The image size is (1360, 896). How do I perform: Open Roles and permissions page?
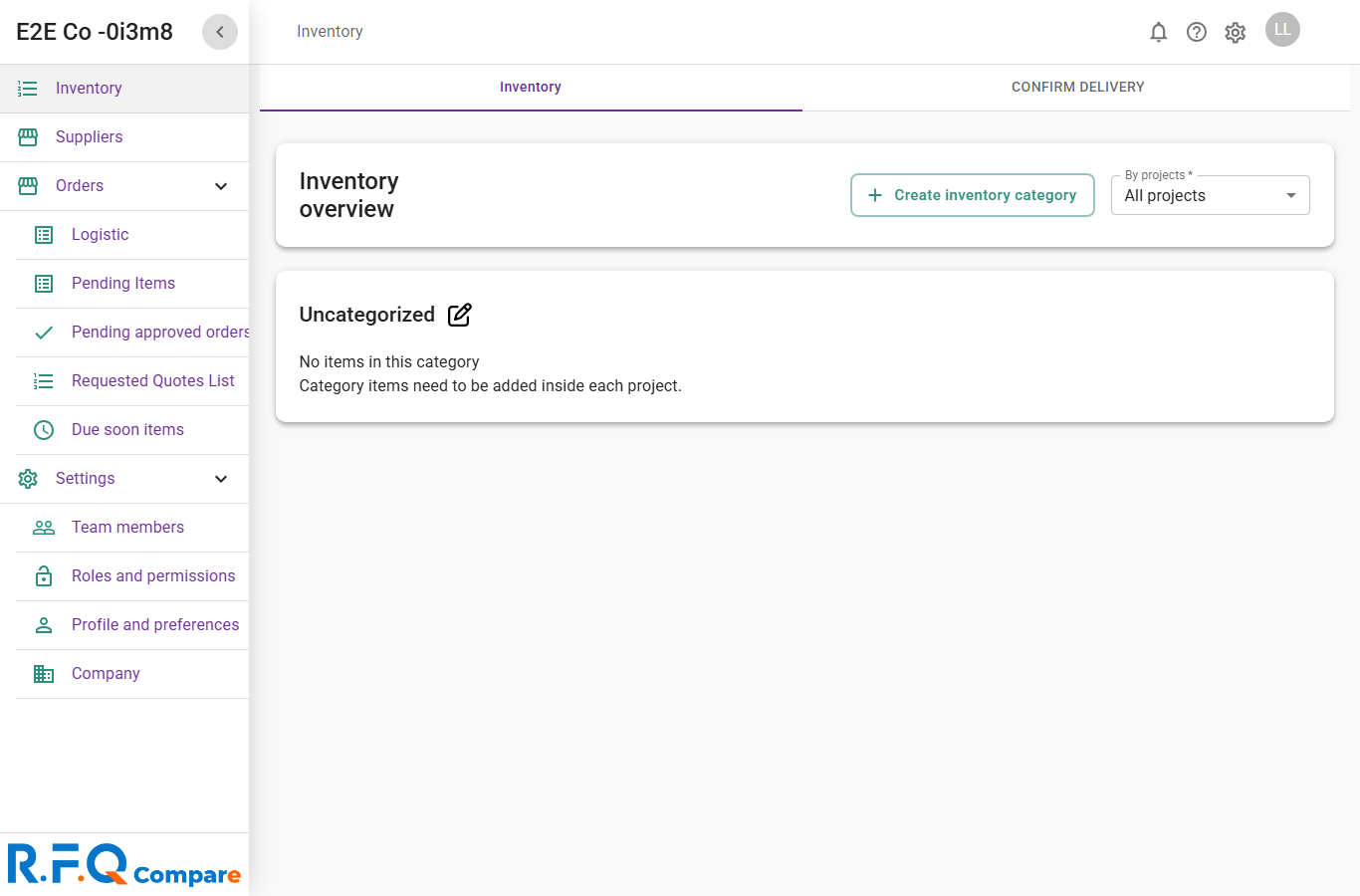pyautogui.click(x=132, y=576)
